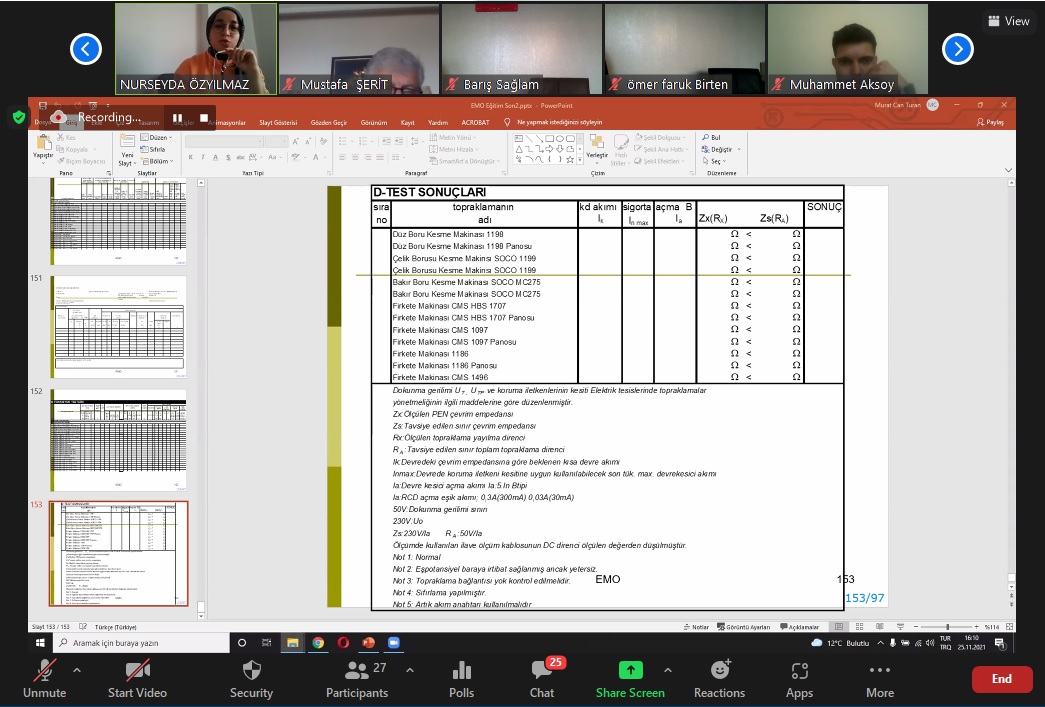This screenshot has width=1045, height=707.
Task: Open the Seç select dropdown
Action: [714, 161]
